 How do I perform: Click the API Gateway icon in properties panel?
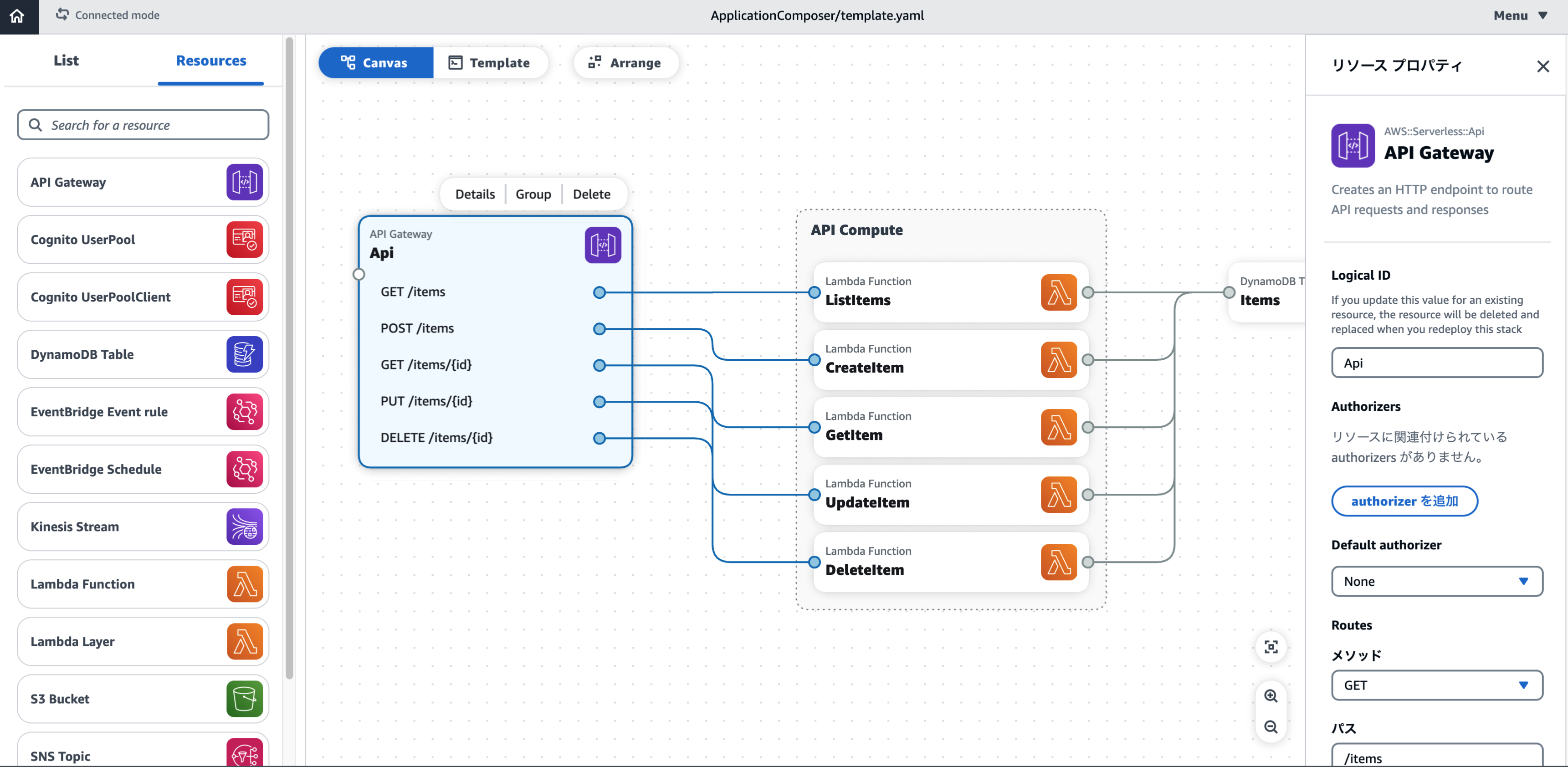click(x=1353, y=146)
